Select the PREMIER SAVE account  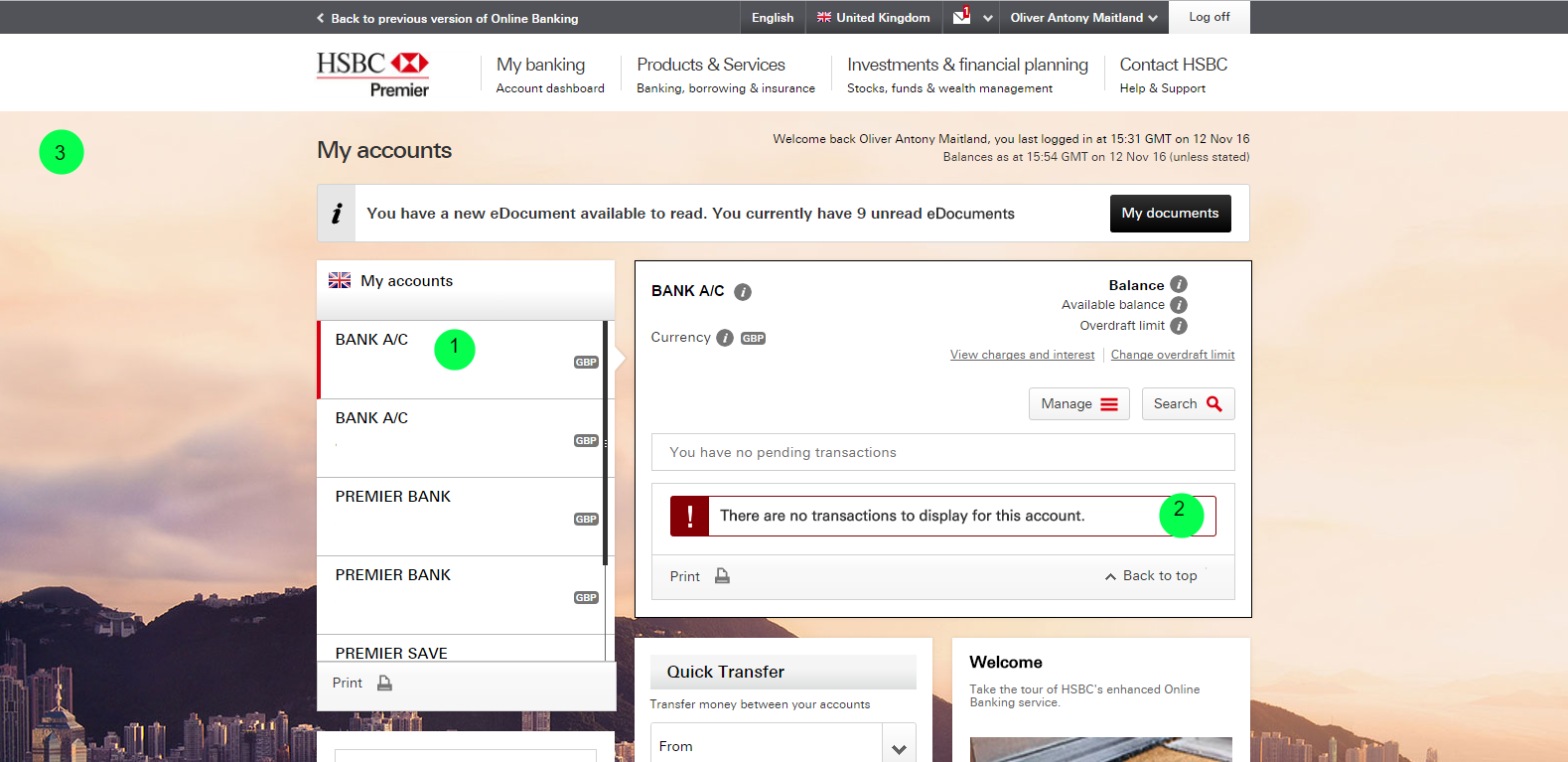460,649
